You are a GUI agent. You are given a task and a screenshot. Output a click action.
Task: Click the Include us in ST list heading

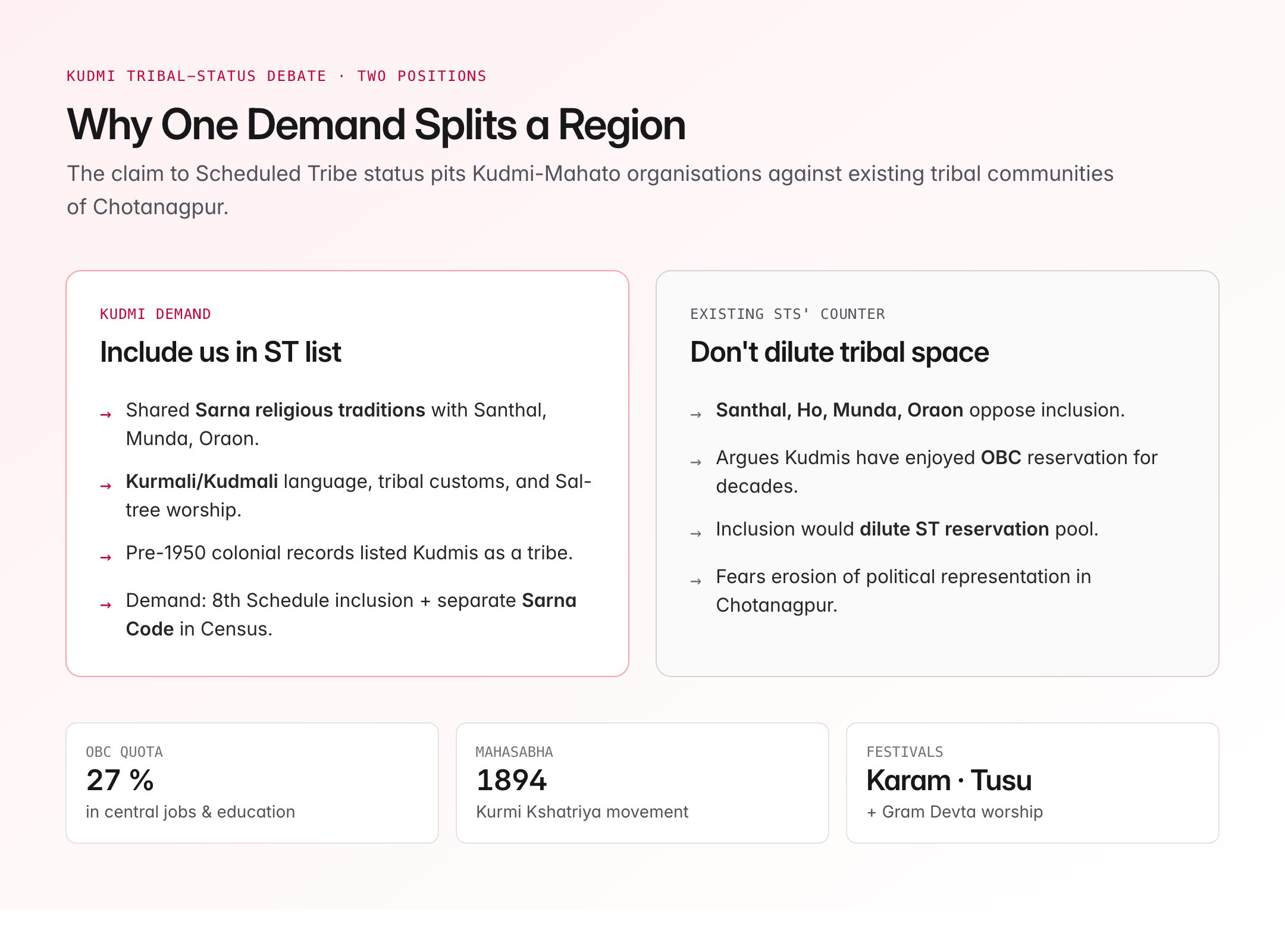[220, 352]
